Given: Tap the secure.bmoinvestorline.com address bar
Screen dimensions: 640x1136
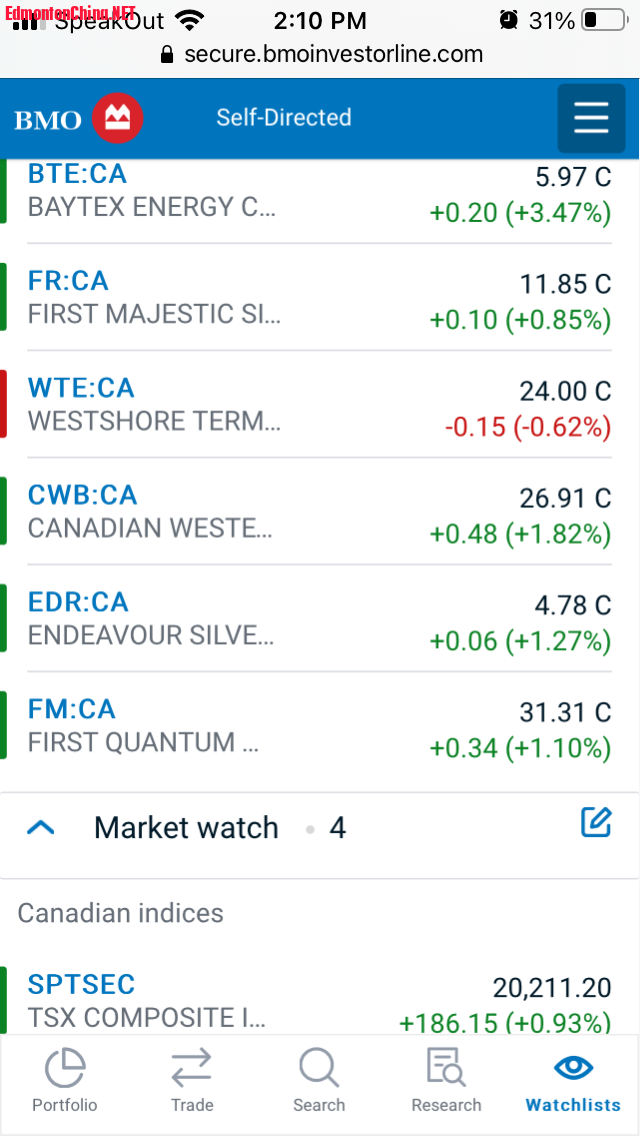Looking at the screenshot, I should [x=321, y=54].
